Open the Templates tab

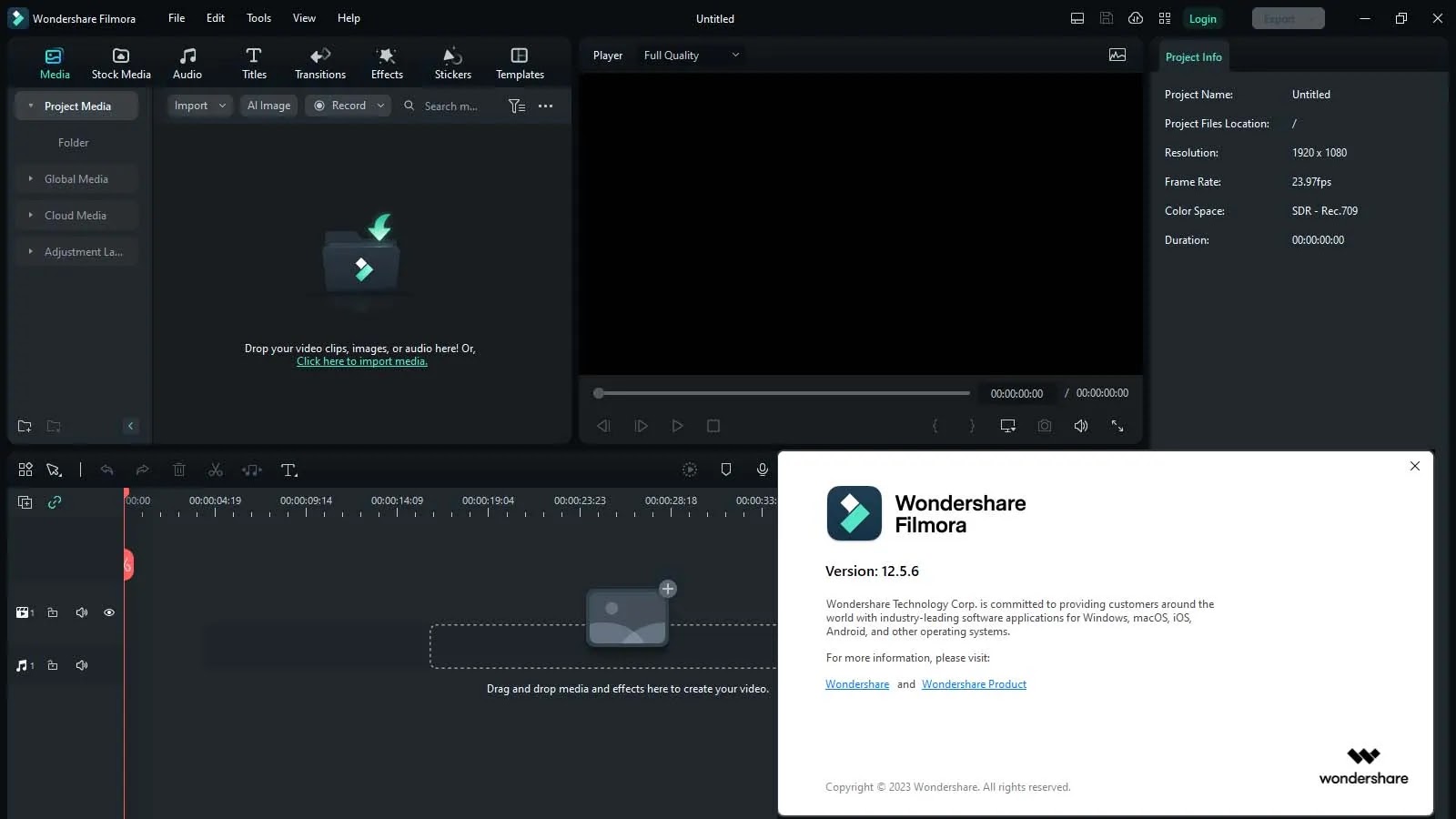pyautogui.click(x=520, y=64)
